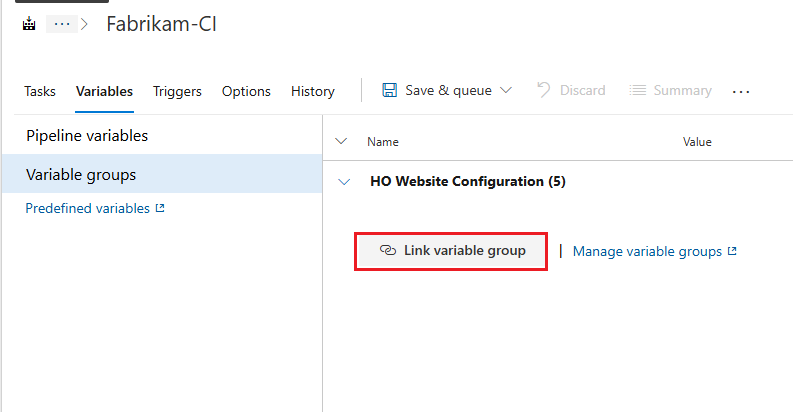
Task: Open the breadcrumb ellipsis menu
Action: 61,25
